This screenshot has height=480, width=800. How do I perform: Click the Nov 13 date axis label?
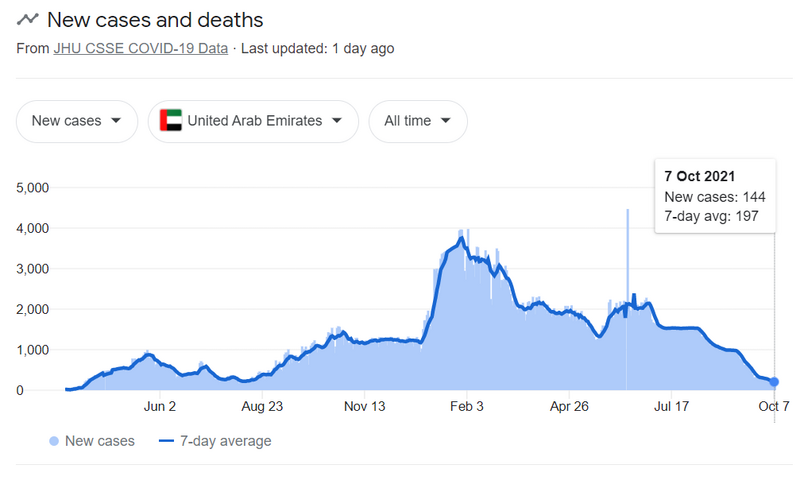coord(364,407)
